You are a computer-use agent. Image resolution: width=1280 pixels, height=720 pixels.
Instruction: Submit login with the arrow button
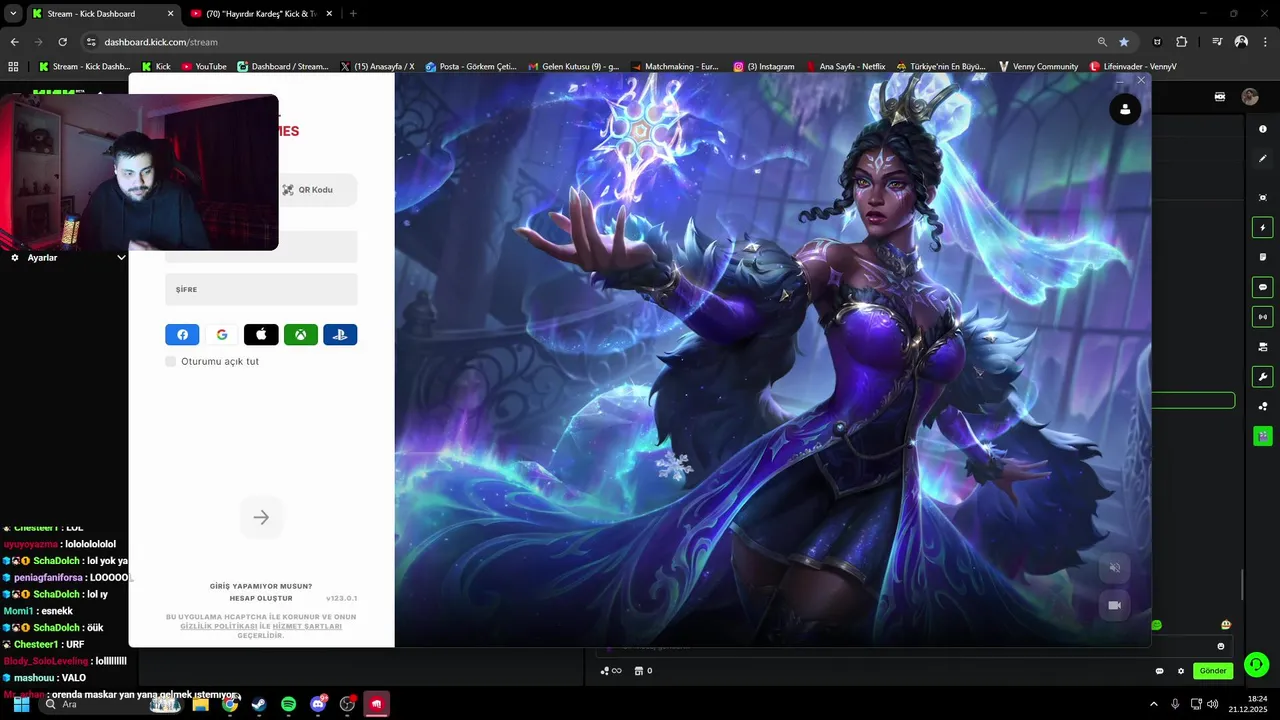261,517
